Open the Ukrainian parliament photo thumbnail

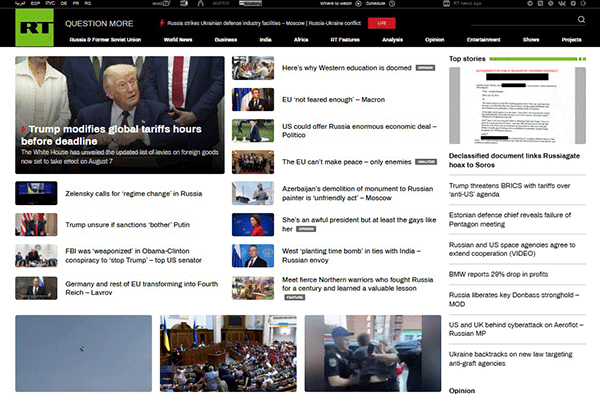click(x=228, y=353)
